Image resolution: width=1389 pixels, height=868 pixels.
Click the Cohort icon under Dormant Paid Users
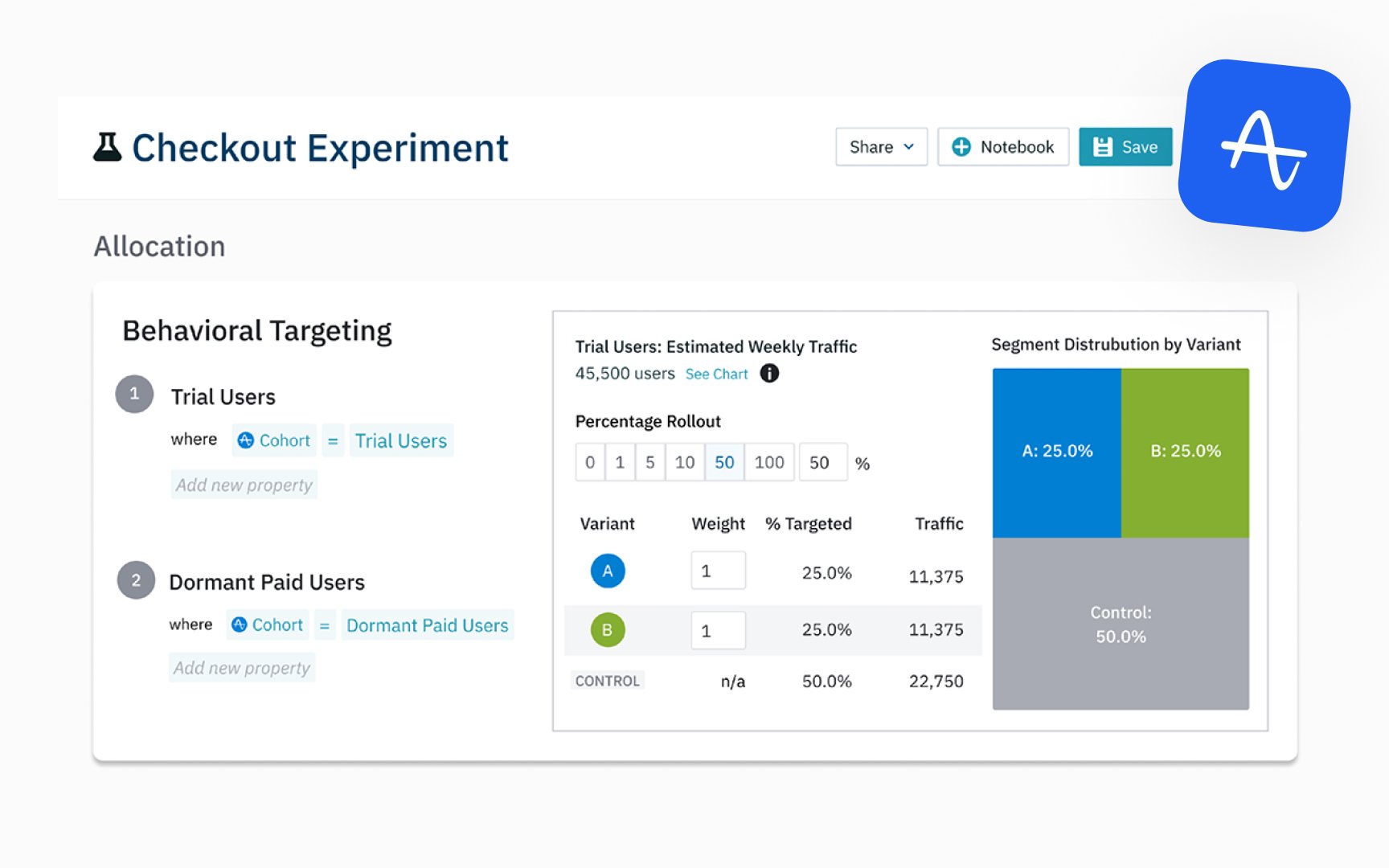pyautogui.click(x=239, y=624)
